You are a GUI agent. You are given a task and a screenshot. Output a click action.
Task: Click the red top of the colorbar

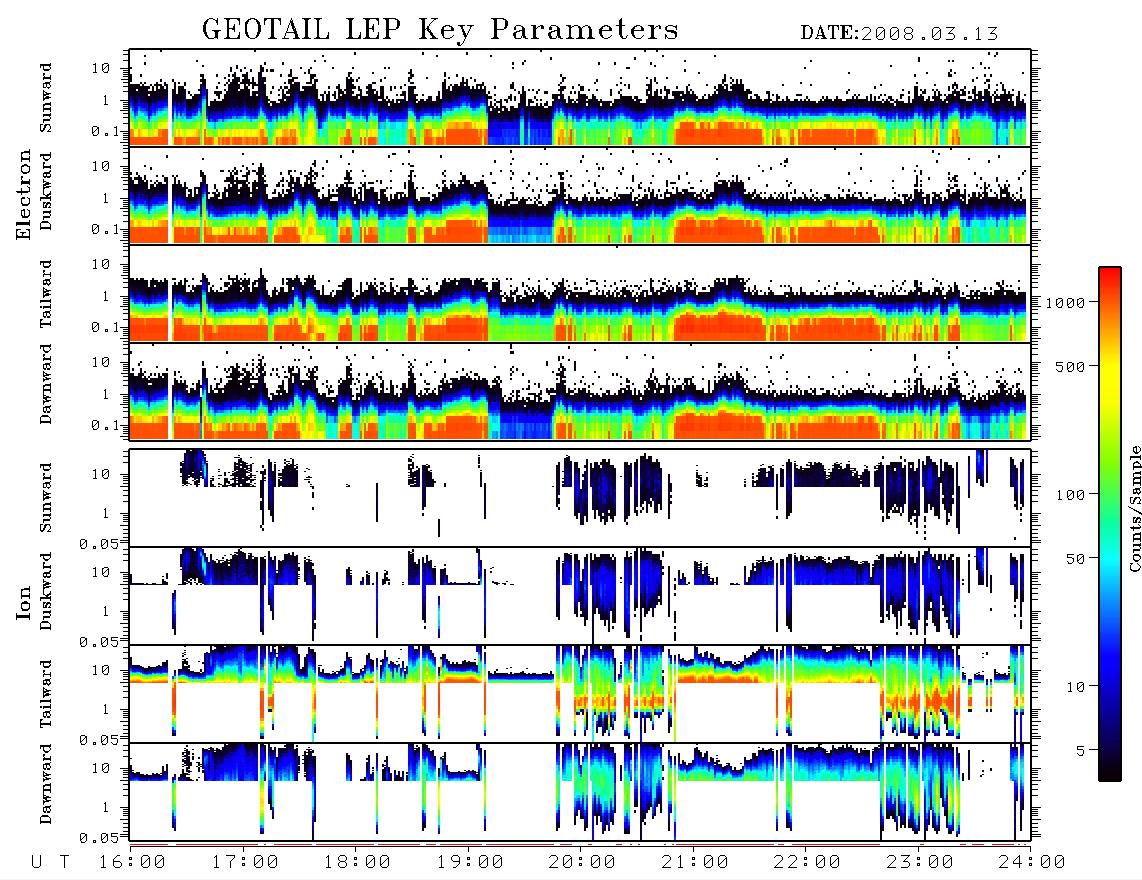coord(1110,273)
